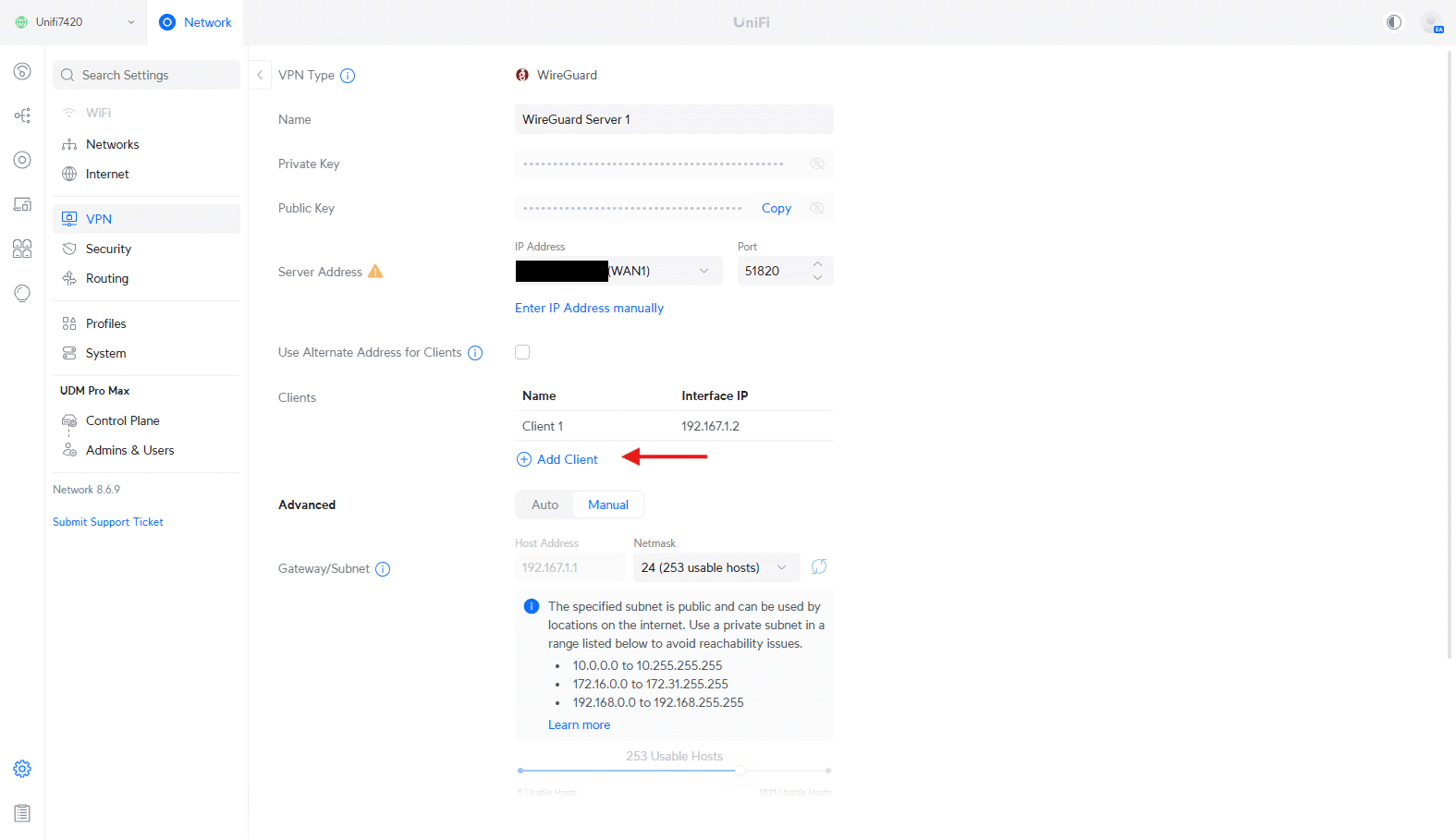The image size is (1456, 839).
Task: Open the Learn more link
Action: pyautogui.click(x=579, y=725)
